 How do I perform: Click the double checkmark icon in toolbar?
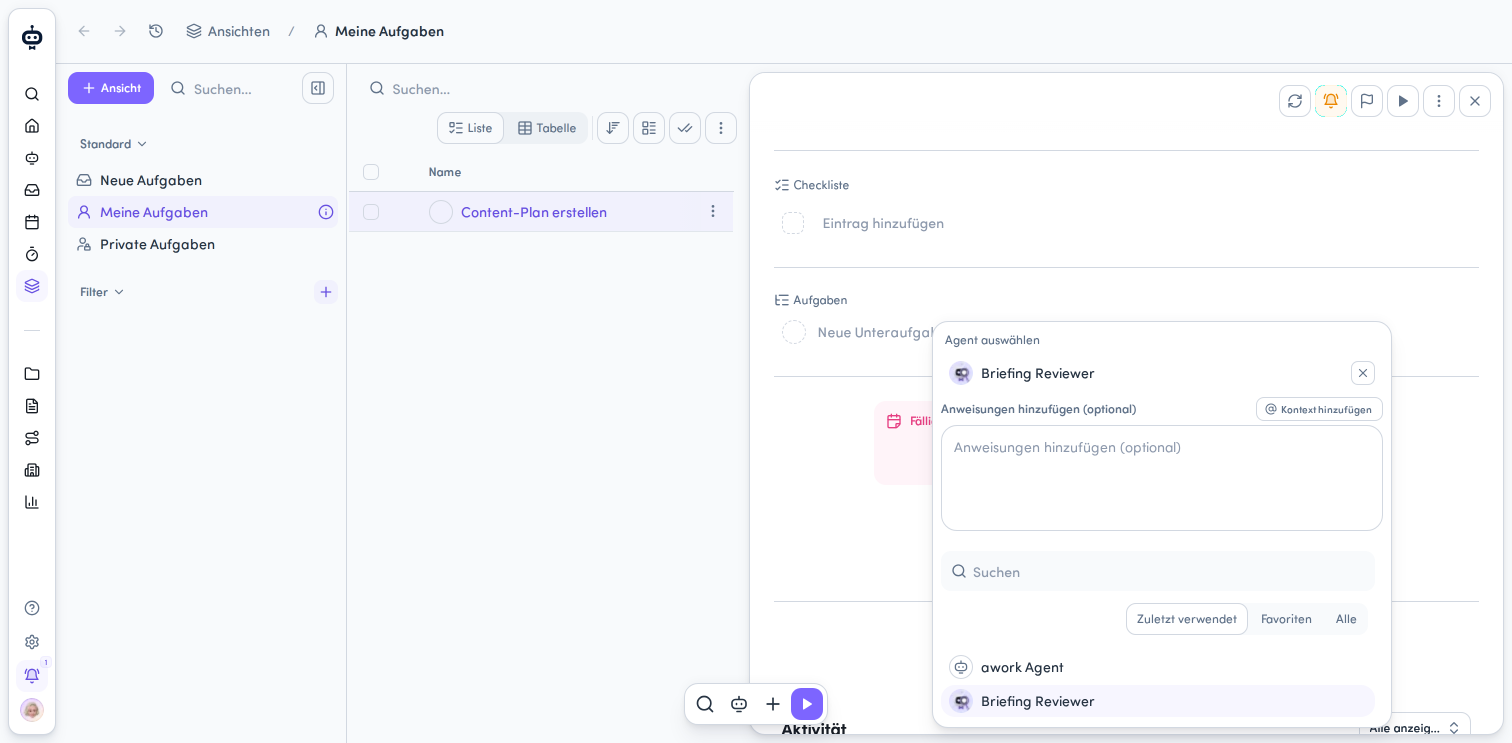click(x=685, y=128)
